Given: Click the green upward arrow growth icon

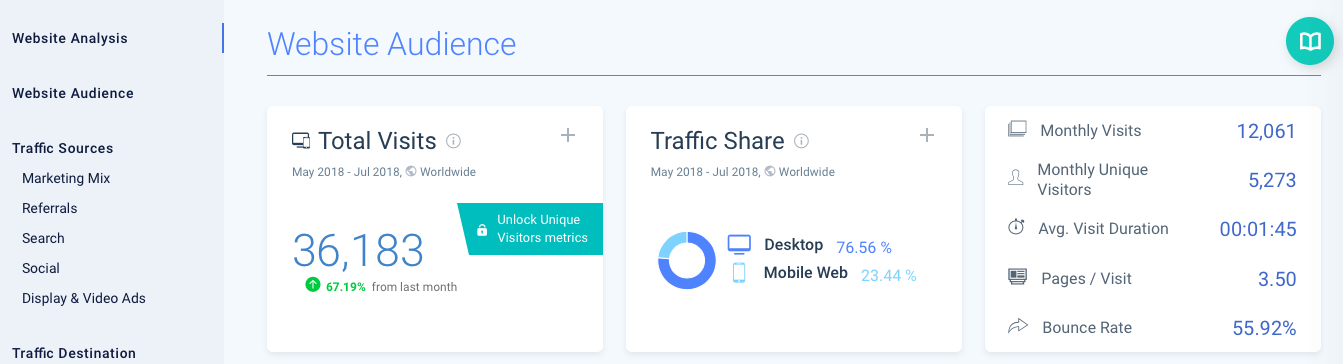Looking at the screenshot, I should click(313, 285).
